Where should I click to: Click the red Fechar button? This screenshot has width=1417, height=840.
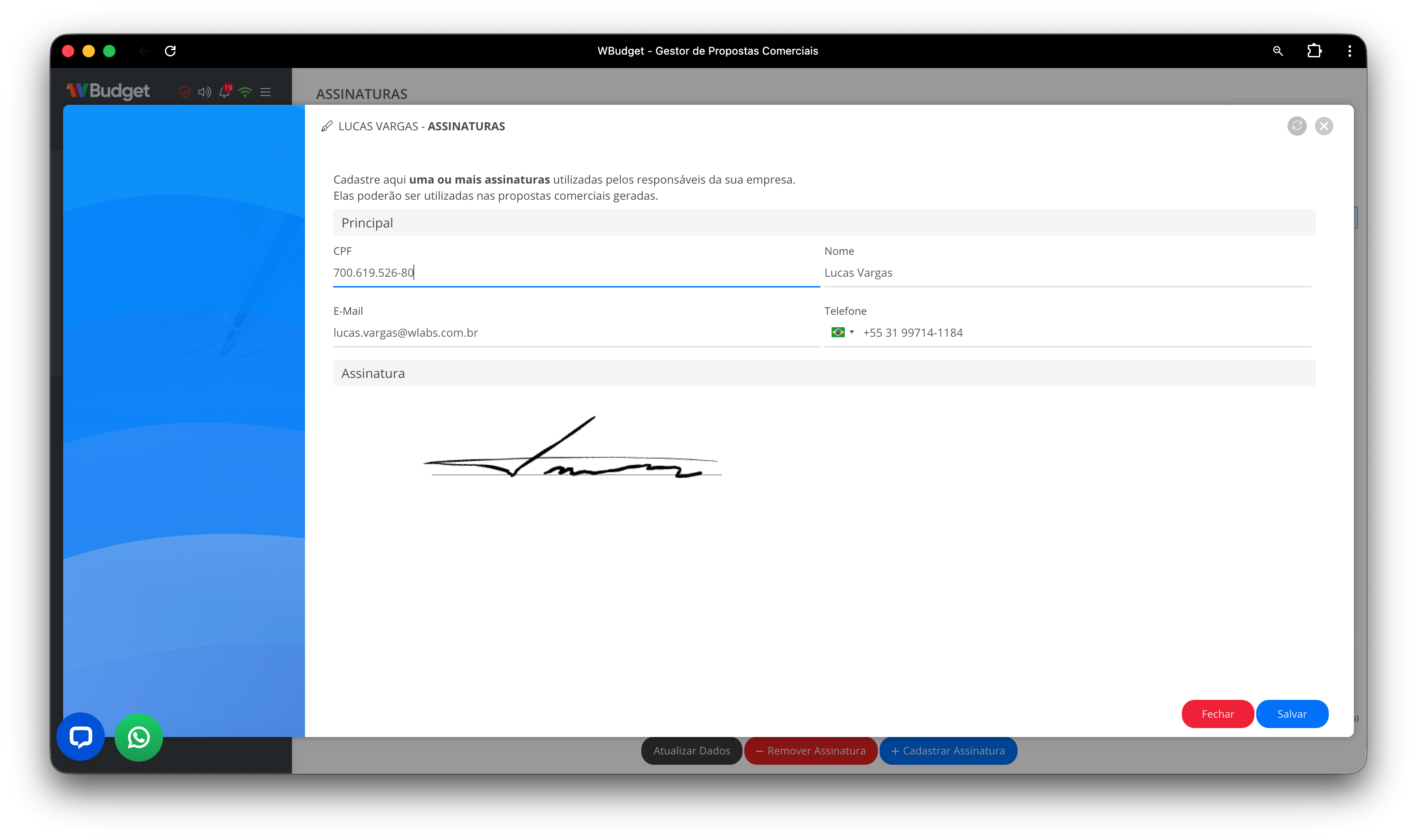click(1217, 714)
